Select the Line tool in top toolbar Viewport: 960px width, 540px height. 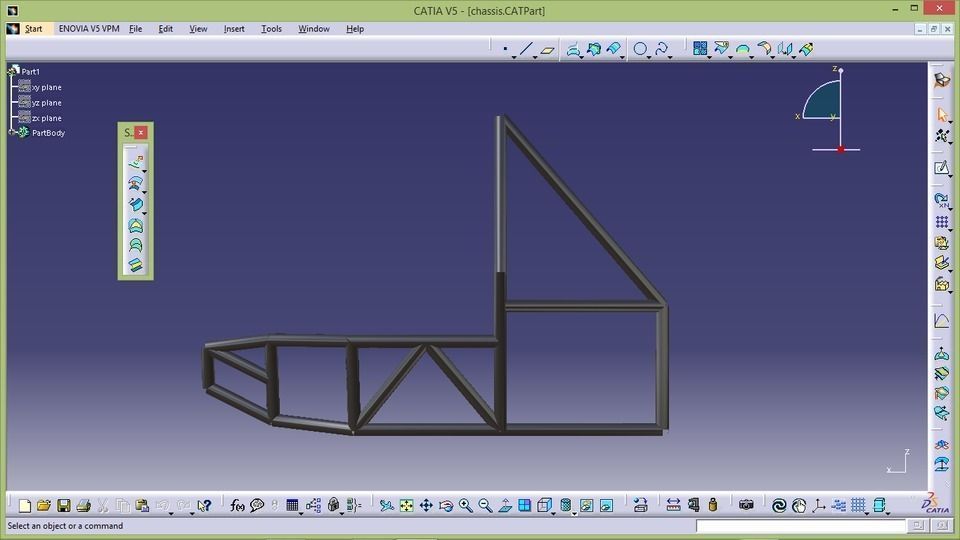(526, 49)
